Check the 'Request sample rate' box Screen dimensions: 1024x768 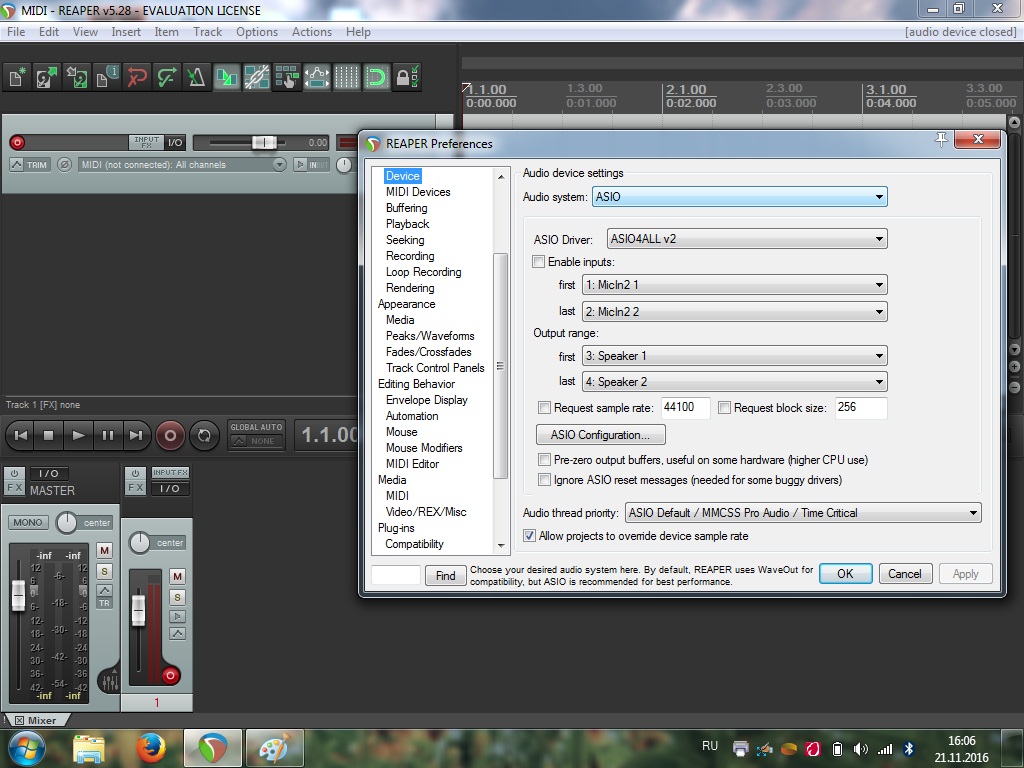tap(545, 408)
